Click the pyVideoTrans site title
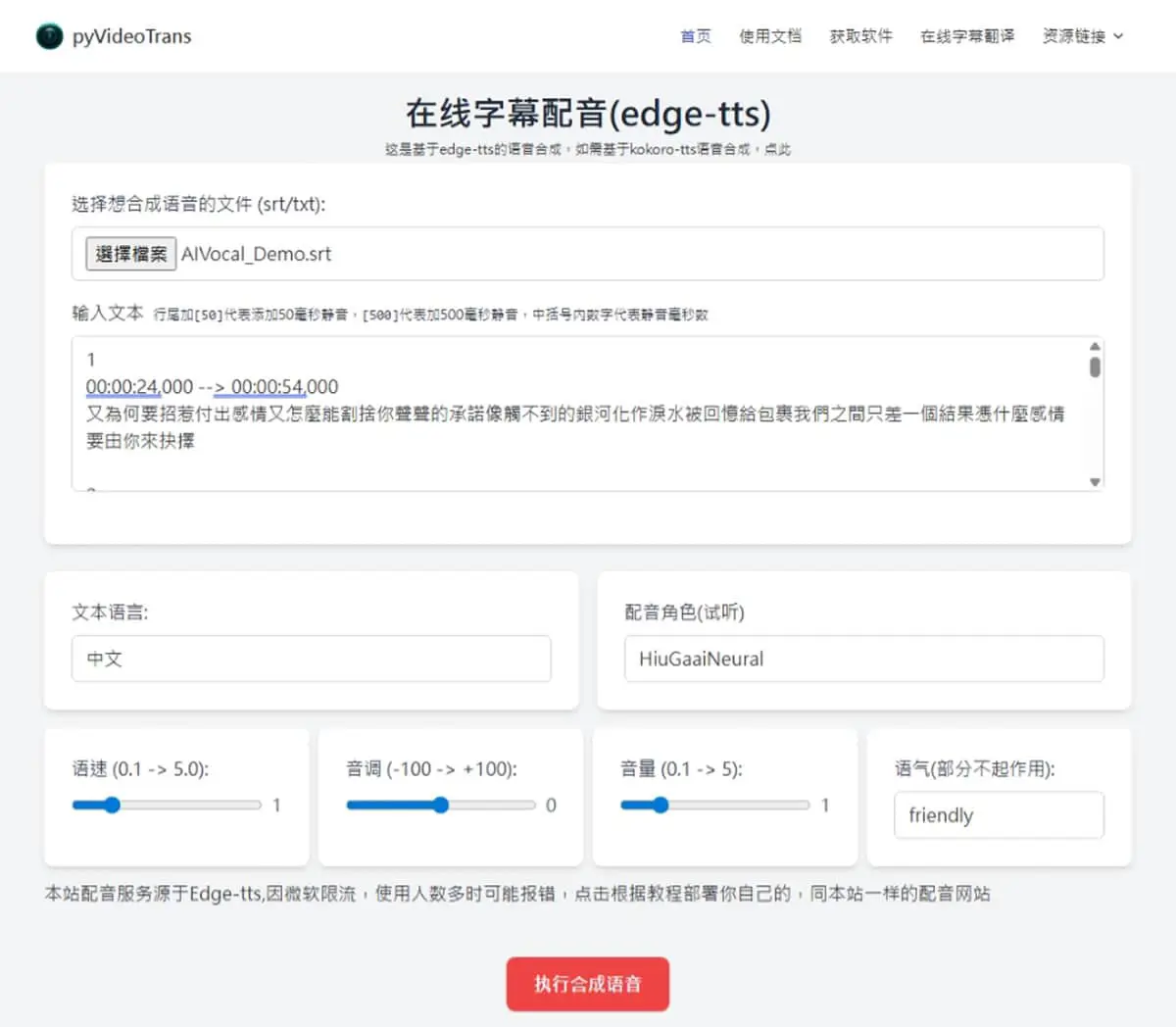 point(132,36)
